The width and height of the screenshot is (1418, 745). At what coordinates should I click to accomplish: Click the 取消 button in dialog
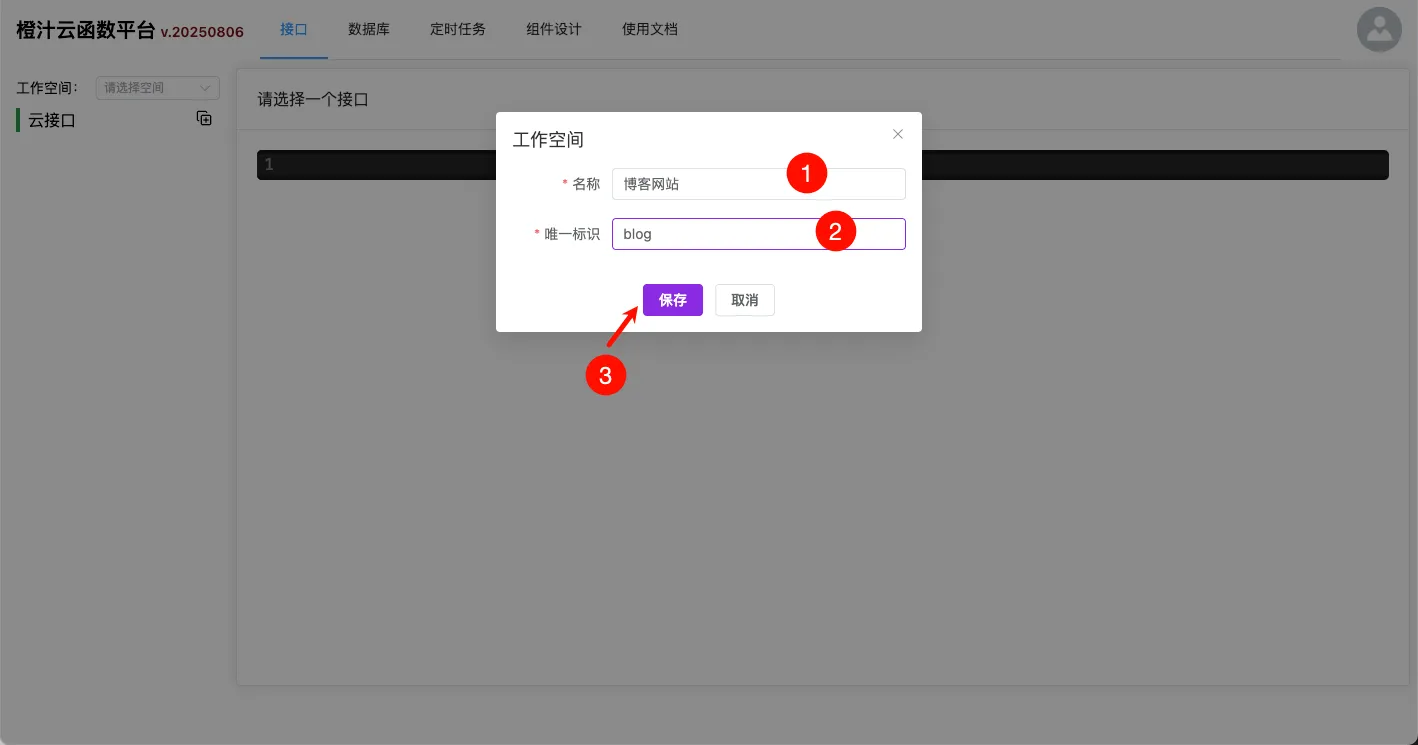coord(744,300)
